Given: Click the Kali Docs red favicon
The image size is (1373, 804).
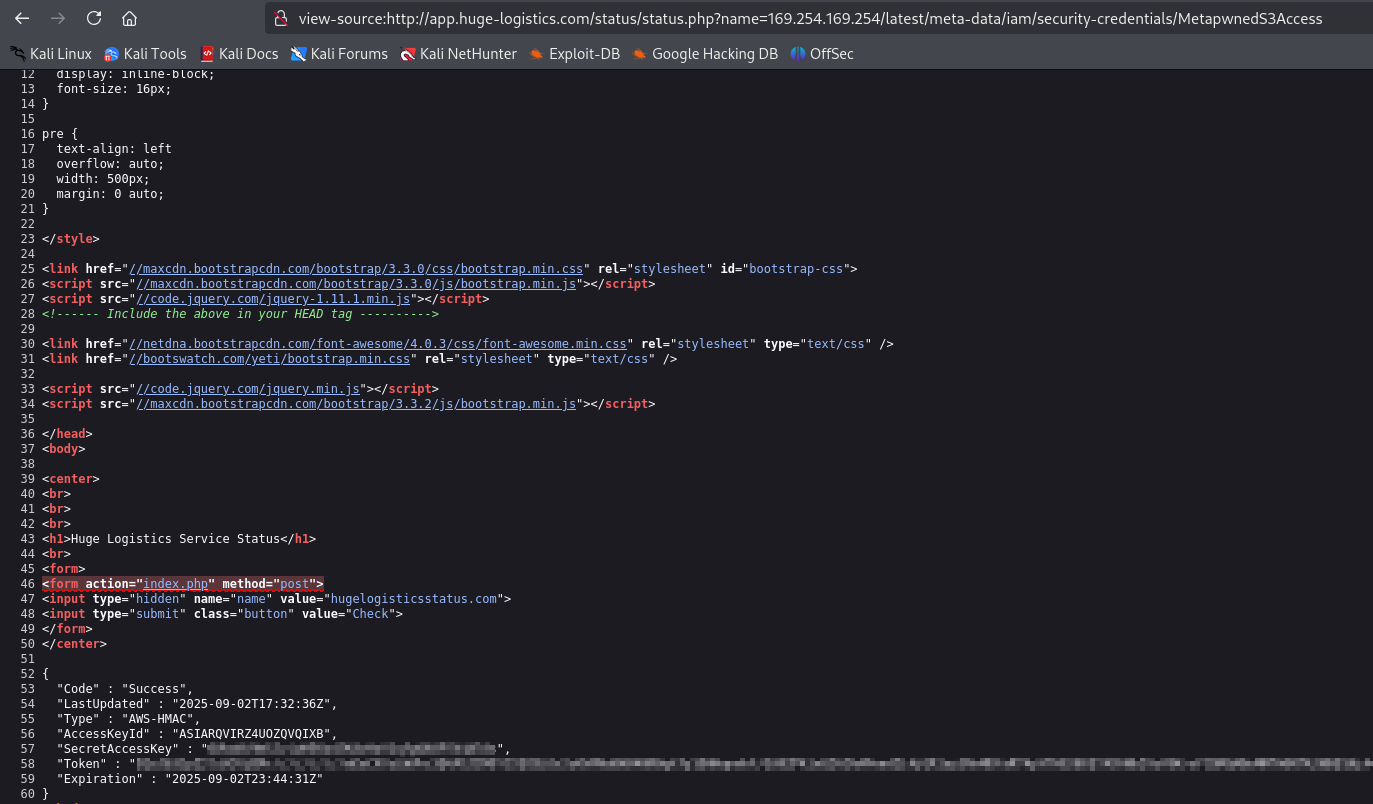Looking at the screenshot, I should coord(207,54).
